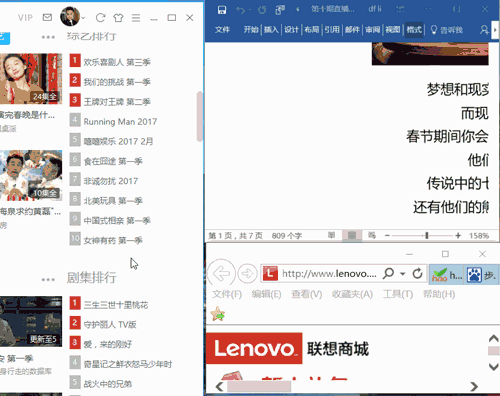The height and width of the screenshot is (396, 500).
Task: Switch Word to read mode view
Action: pyautogui.click(x=331, y=235)
